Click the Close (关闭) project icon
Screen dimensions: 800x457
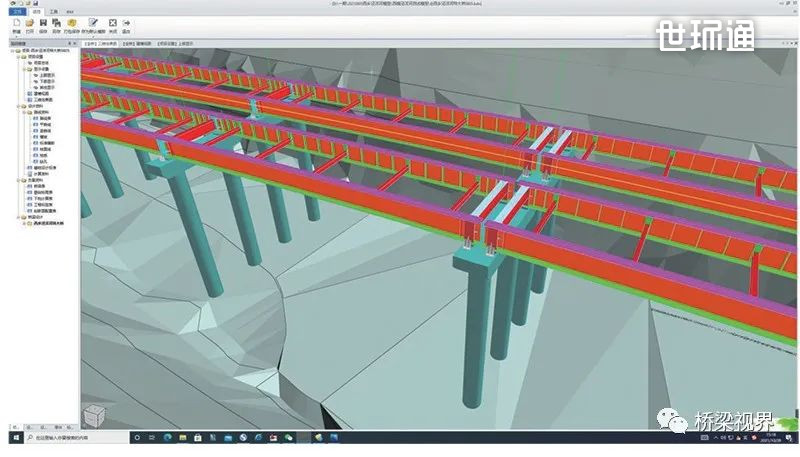112,24
